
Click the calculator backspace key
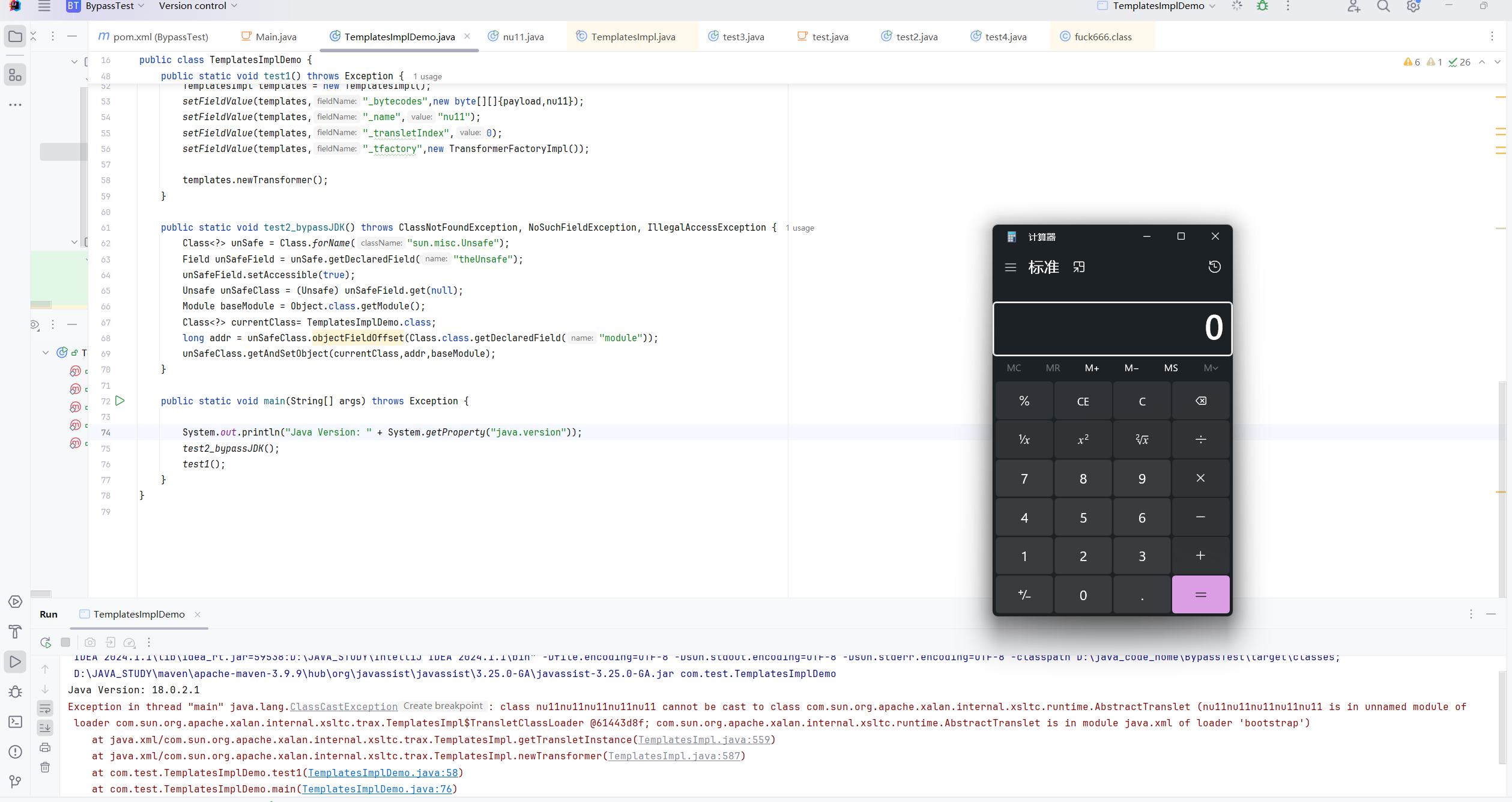(x=1200, y=401)
